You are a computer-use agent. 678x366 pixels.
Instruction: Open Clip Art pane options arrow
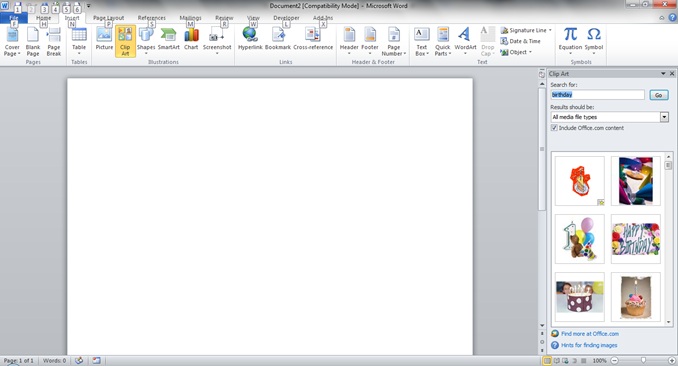click(663, 74)
